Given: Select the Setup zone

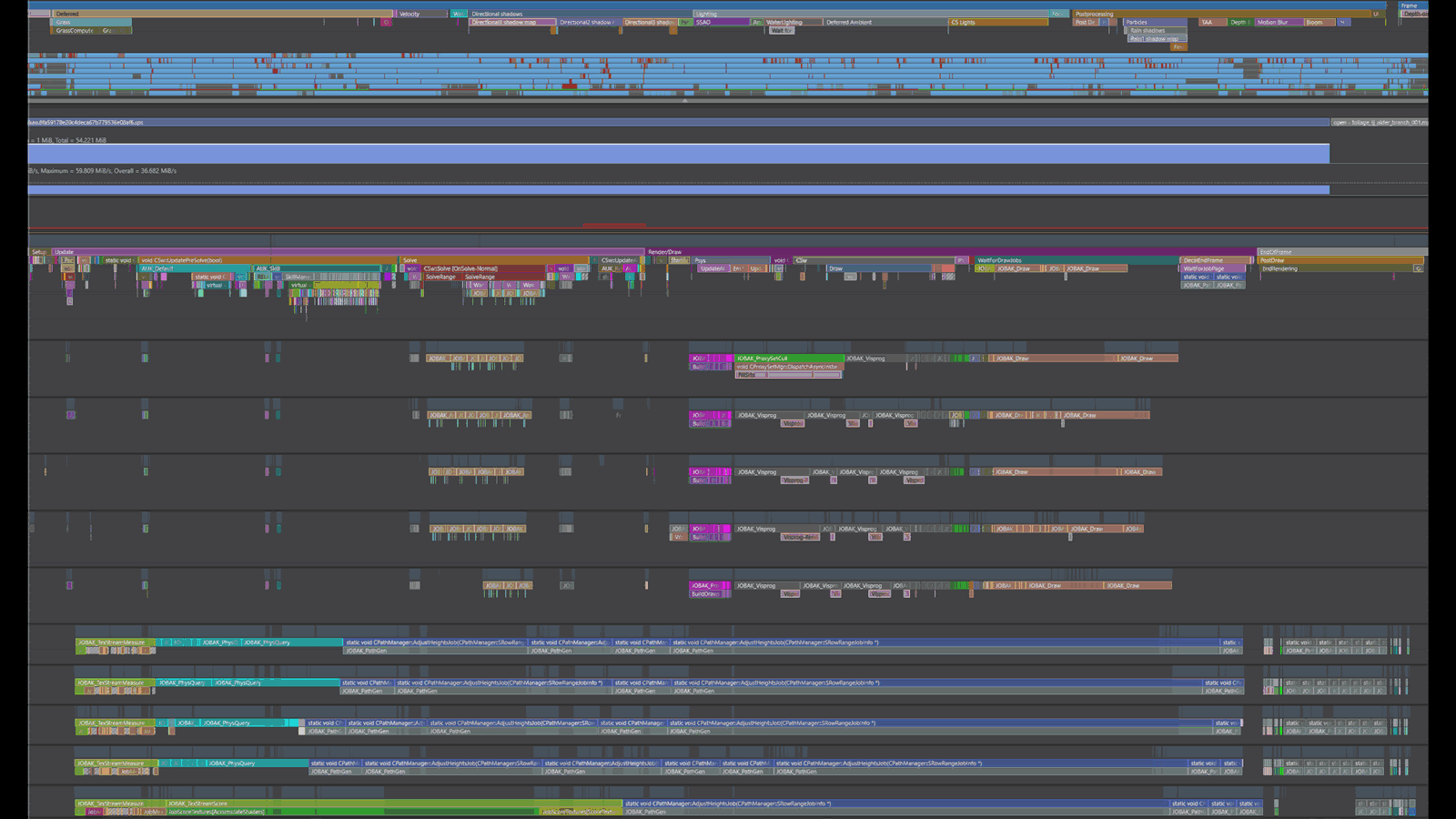Looking at the screenshot, I should tap(39, 252).
